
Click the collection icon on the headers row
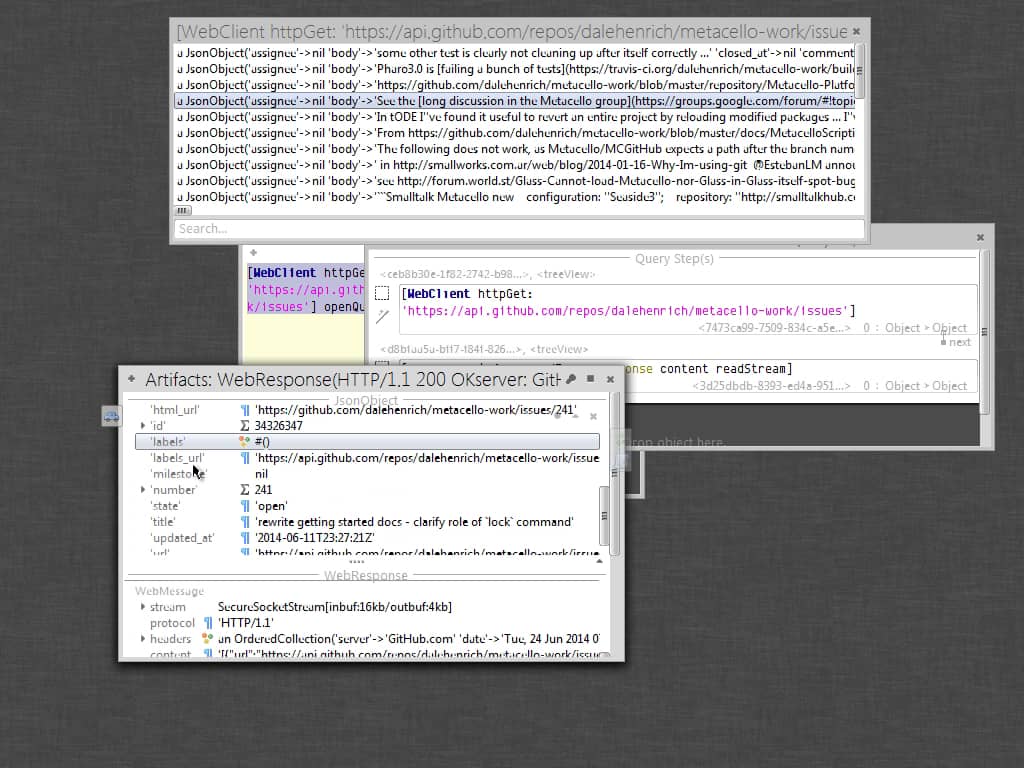pos(207,639)
